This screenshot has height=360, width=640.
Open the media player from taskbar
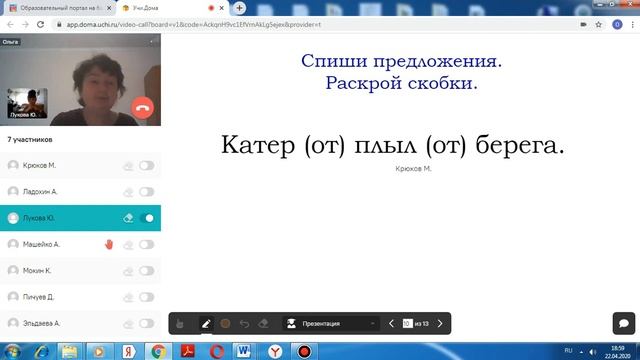(98, 351)
